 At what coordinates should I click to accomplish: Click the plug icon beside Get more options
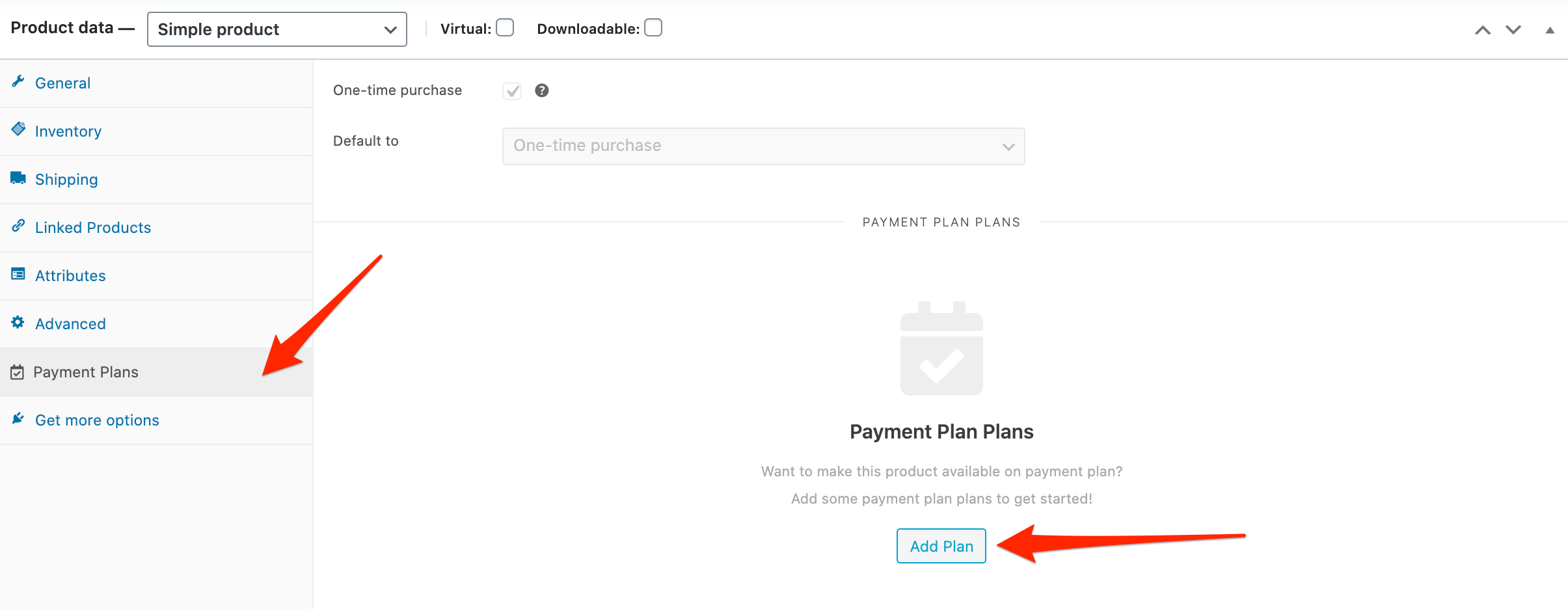point(18,418)
